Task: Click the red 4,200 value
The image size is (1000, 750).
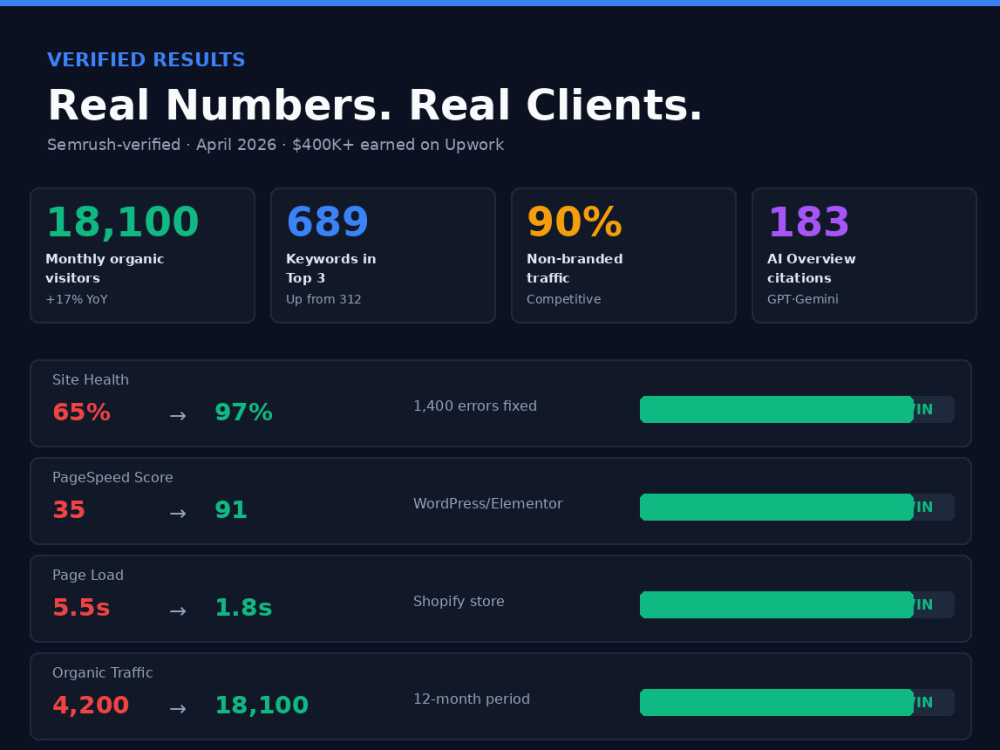Action: [x=91, y=705]
